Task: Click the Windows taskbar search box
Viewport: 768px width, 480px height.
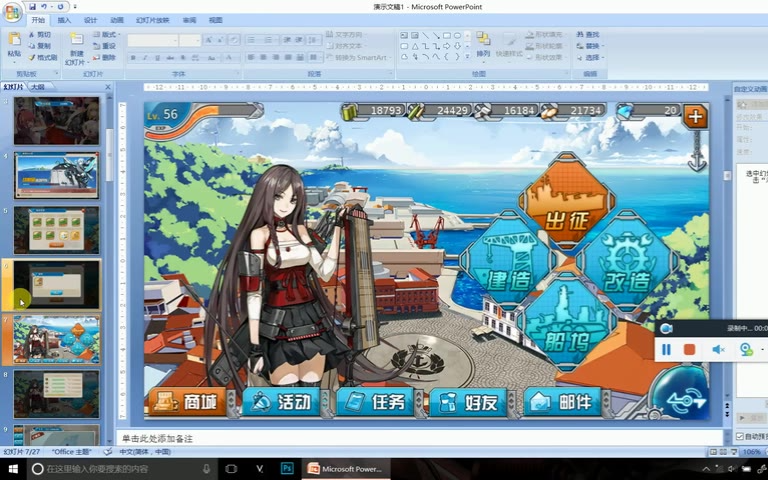Action: pos(122,469)
